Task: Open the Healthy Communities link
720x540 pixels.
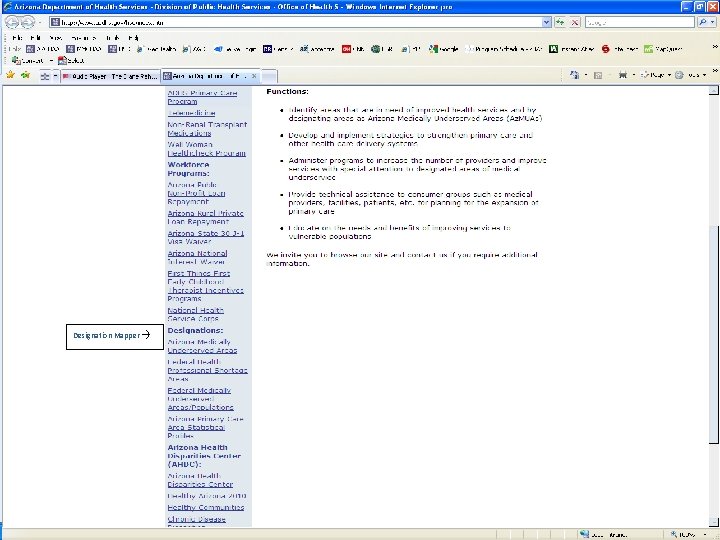Action: [x=206, y=507]
